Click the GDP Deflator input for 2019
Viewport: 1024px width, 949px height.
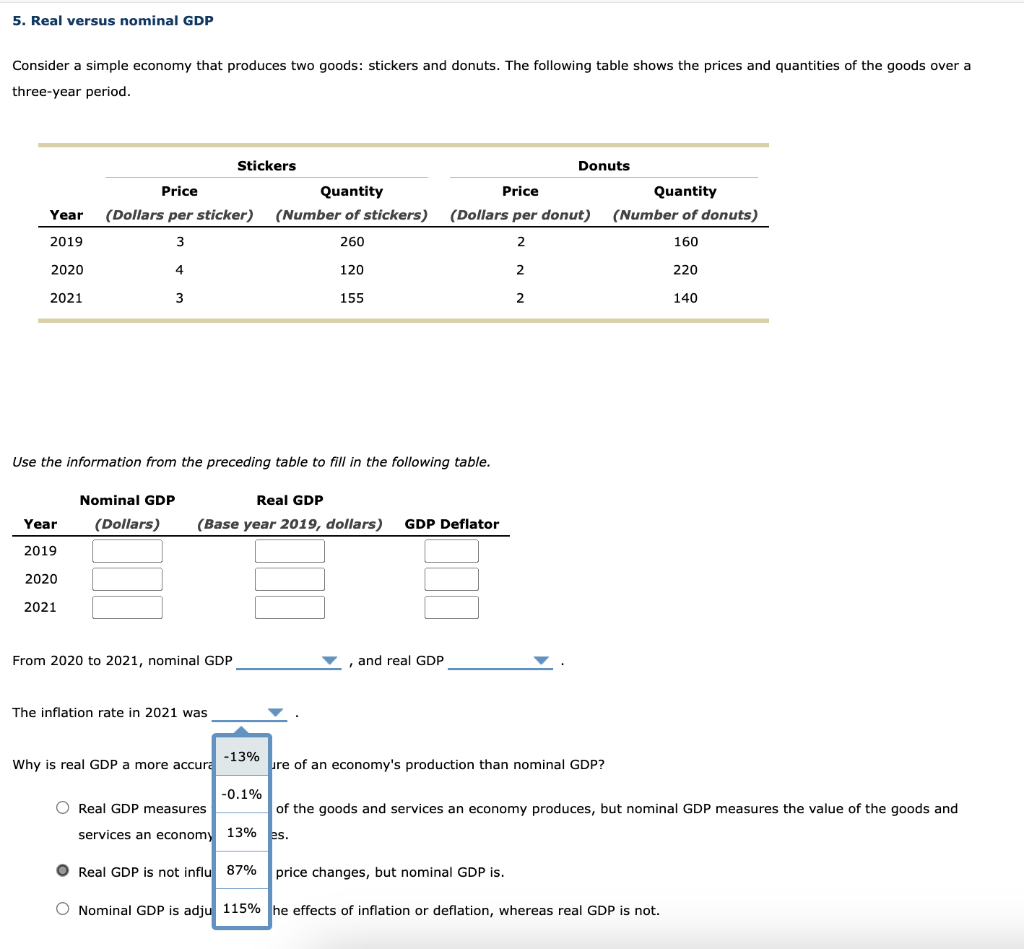(451, 550)
